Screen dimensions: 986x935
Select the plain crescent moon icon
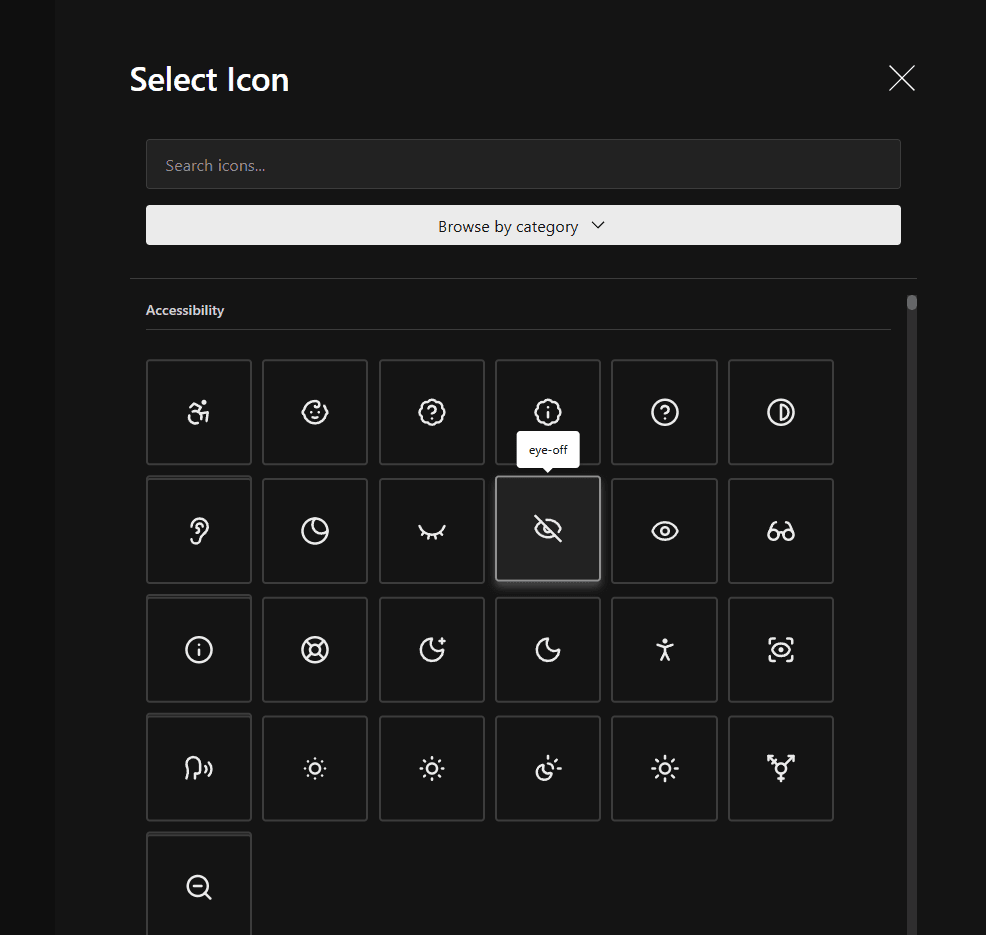(x=548, y=650)
